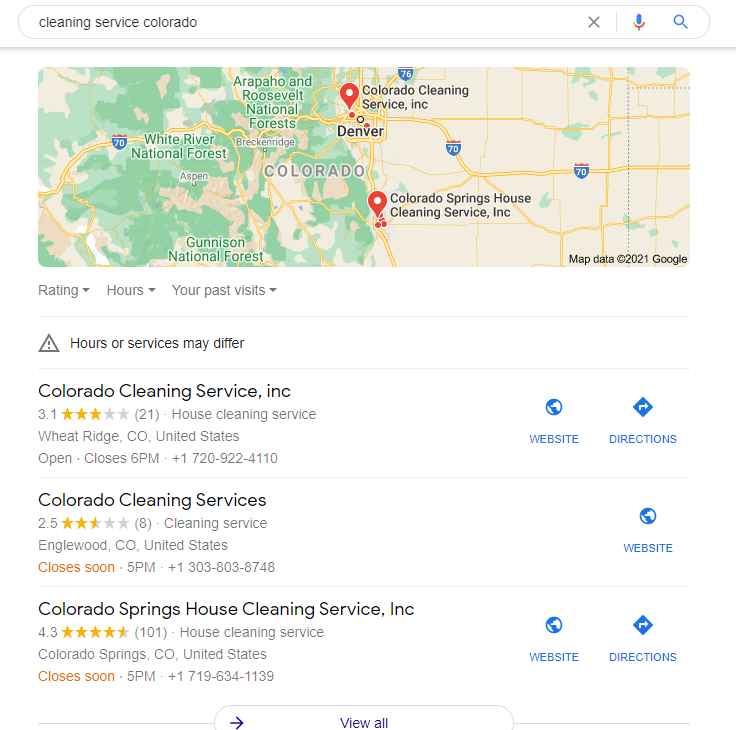736x730 pixels.
Task: Expand the Hours filter dropdown
Action: click(x=131, y=290)
